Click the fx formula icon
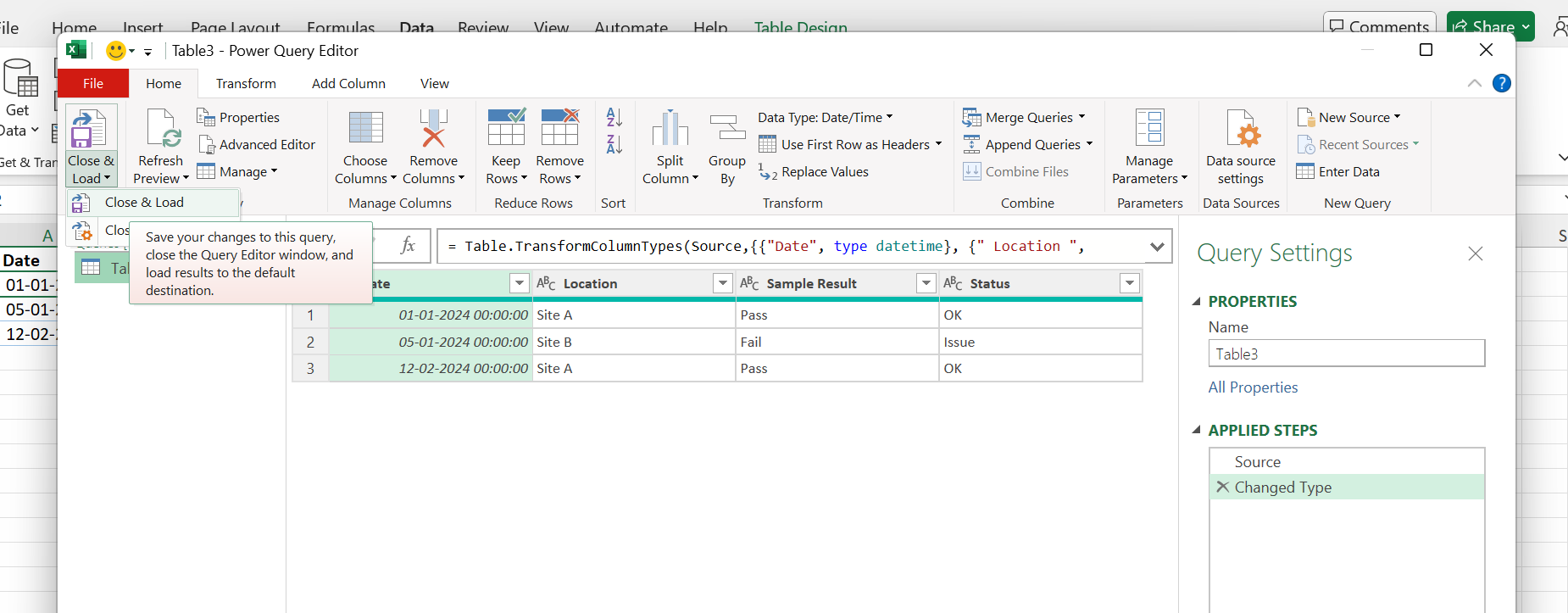Image resolution: width=1568 pixels, height=613 pixels. click(408, 246)
